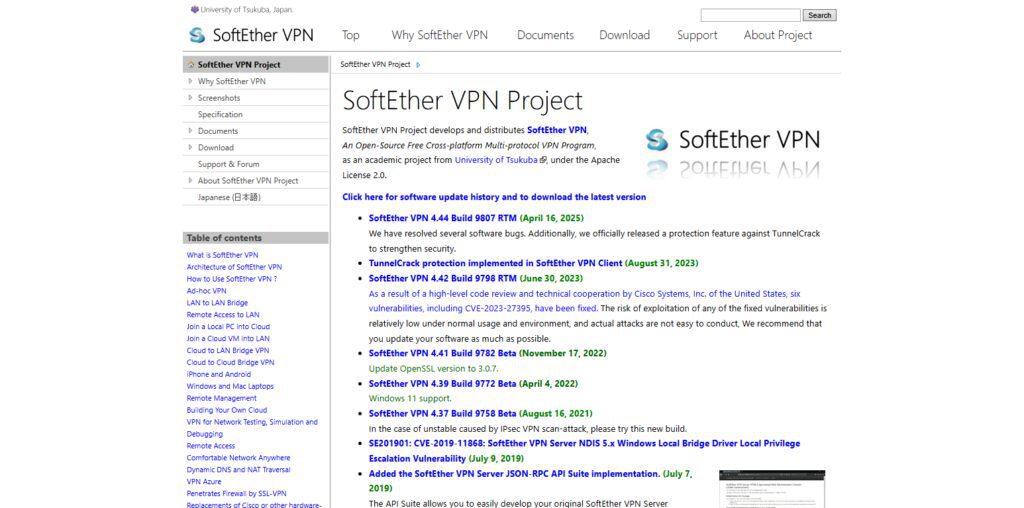Click breadcrumb arrow after SoftEther VPN Project
The image size is (1024, 508).
click(418, 65)
